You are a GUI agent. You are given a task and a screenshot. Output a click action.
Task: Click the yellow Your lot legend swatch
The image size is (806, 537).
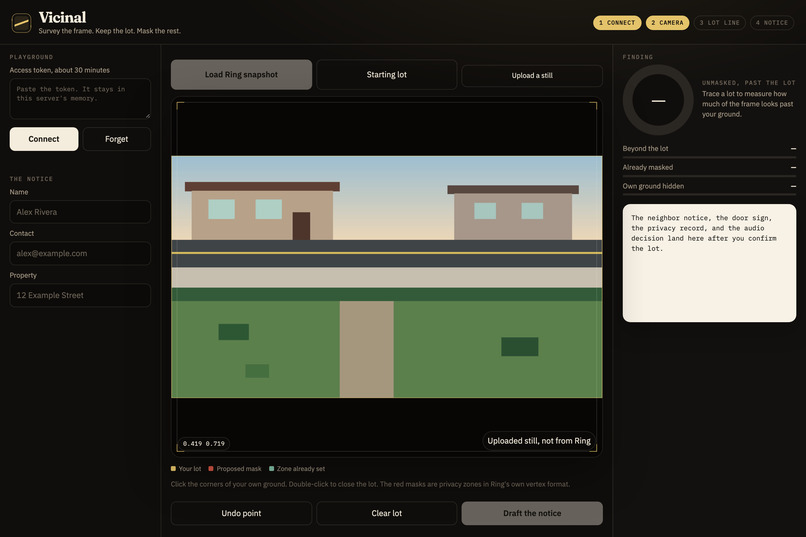click(x=173, y=469)
